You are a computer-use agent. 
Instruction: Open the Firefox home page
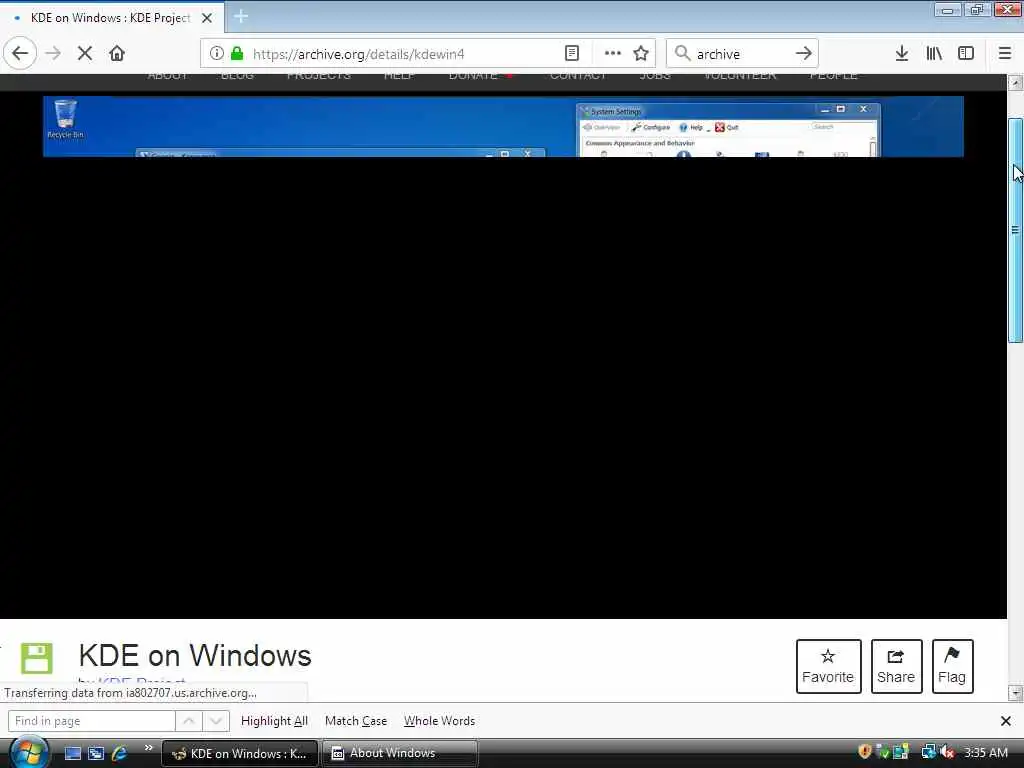tap(117, 54)
